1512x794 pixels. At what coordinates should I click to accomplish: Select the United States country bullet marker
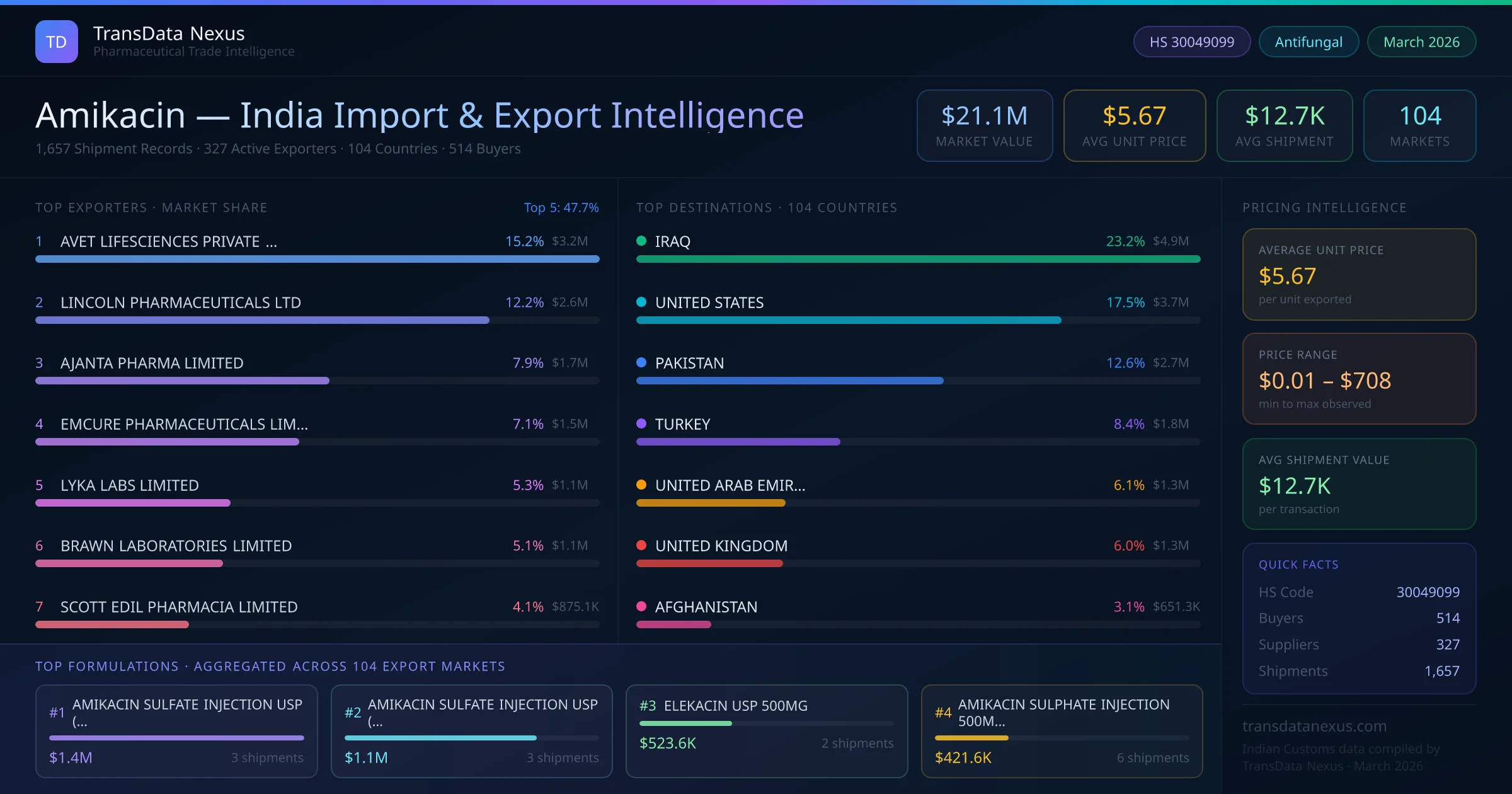641,301
